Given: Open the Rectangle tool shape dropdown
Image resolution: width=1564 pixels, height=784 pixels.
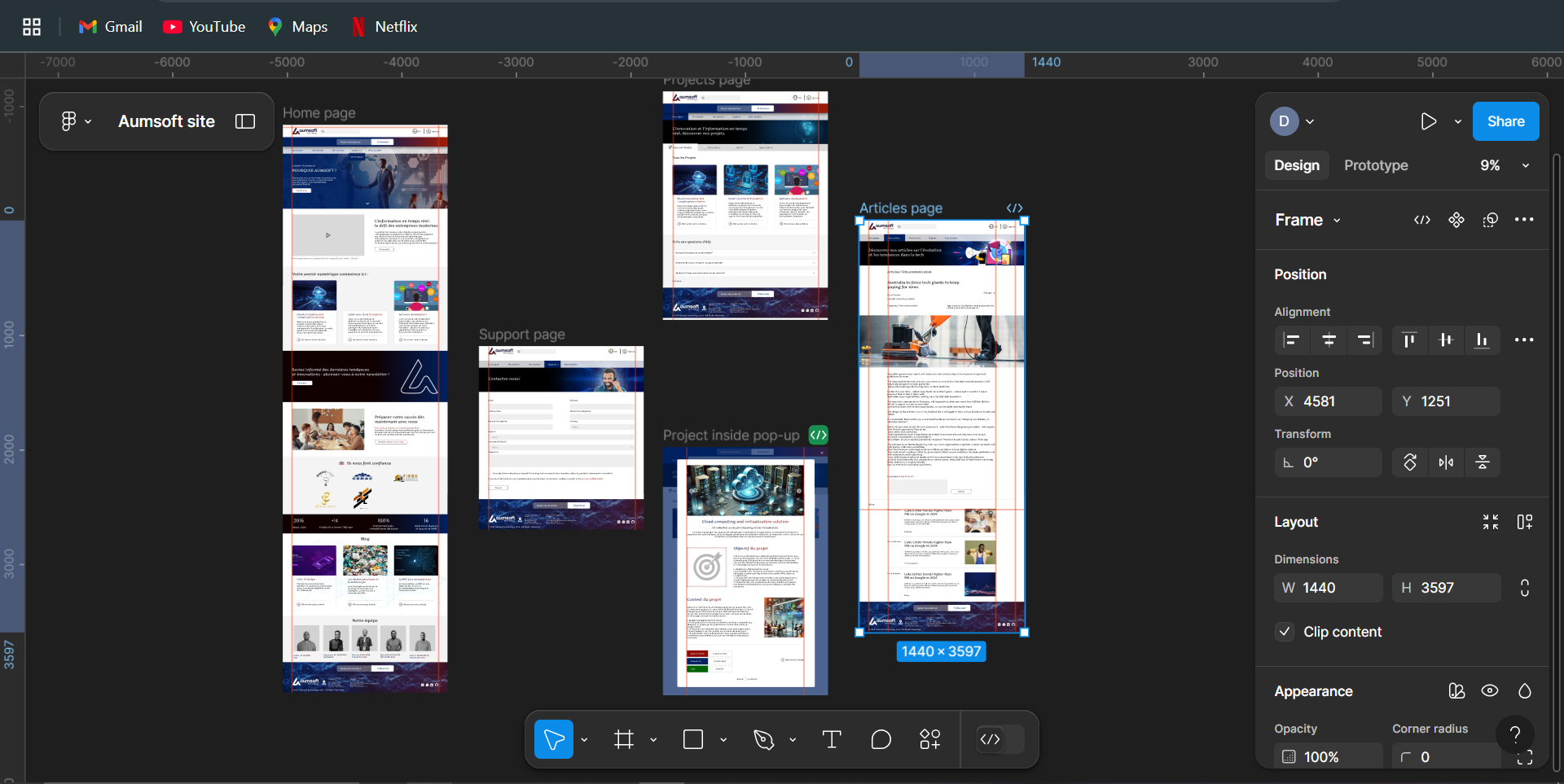Looking at the screenshot, I should (x=723, y=739).
